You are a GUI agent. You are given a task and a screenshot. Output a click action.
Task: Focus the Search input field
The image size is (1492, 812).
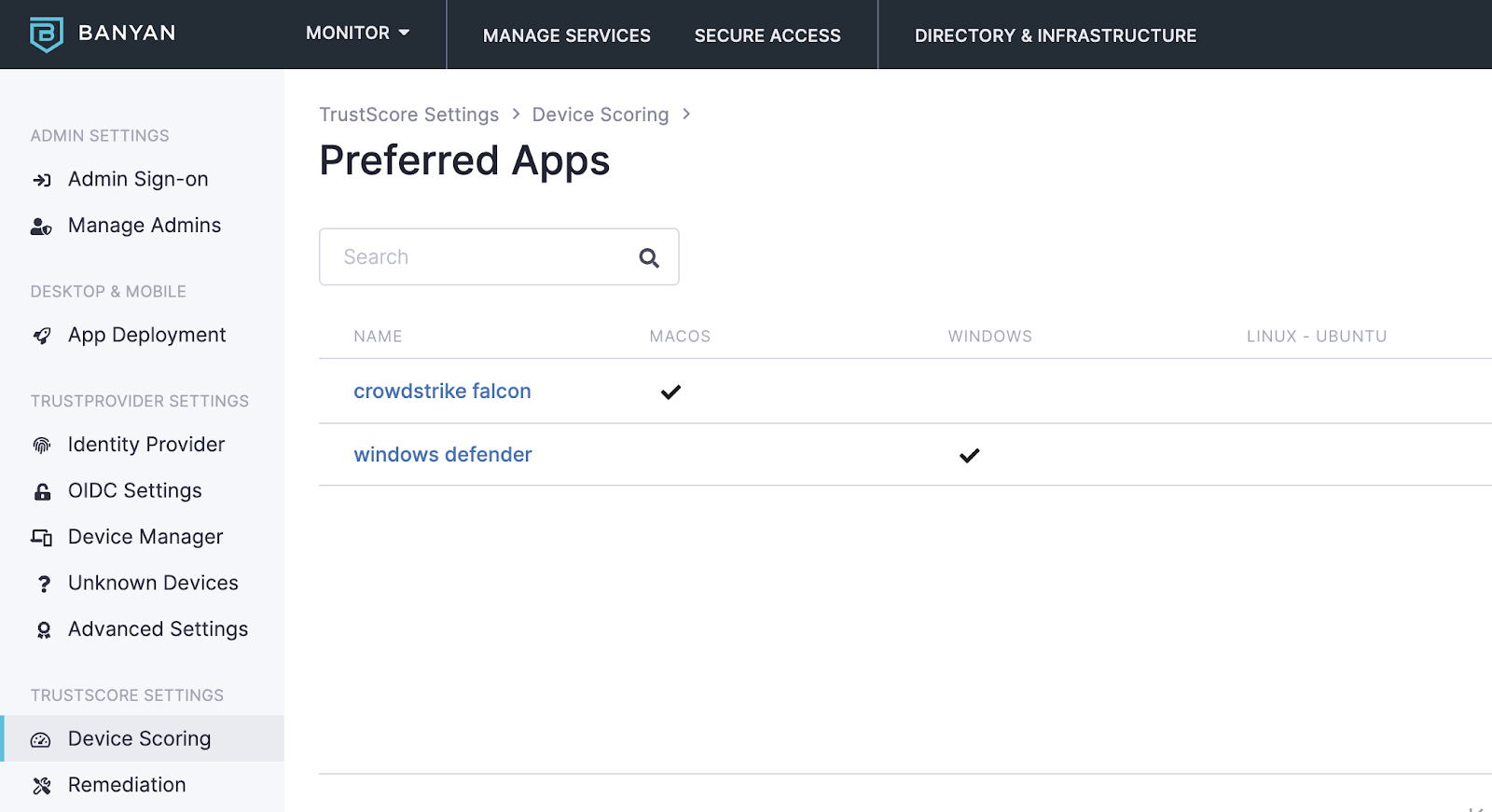point(499,257)
